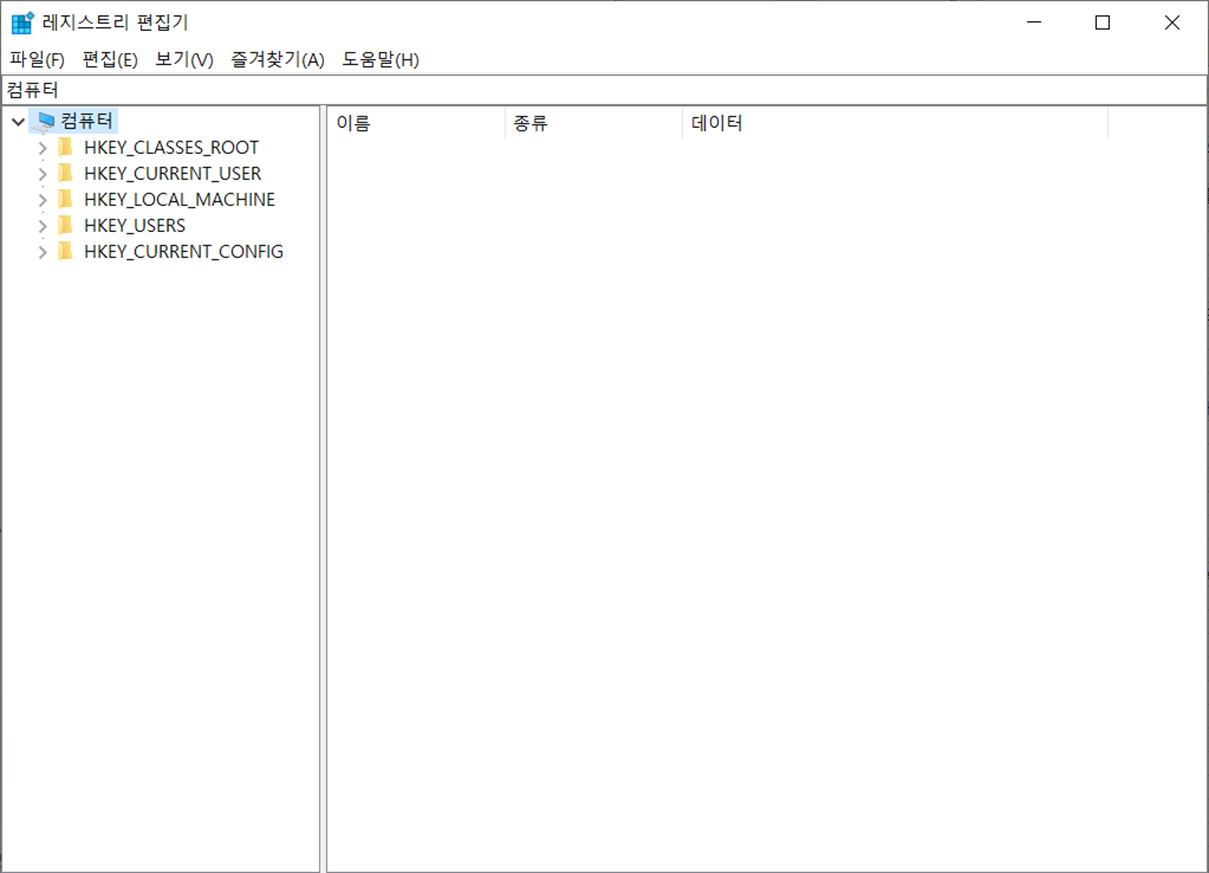Open the 보기(V) menu
The height and width of the screenshot is (873, 1209).
pyautogui.click(x=184, y=60)
